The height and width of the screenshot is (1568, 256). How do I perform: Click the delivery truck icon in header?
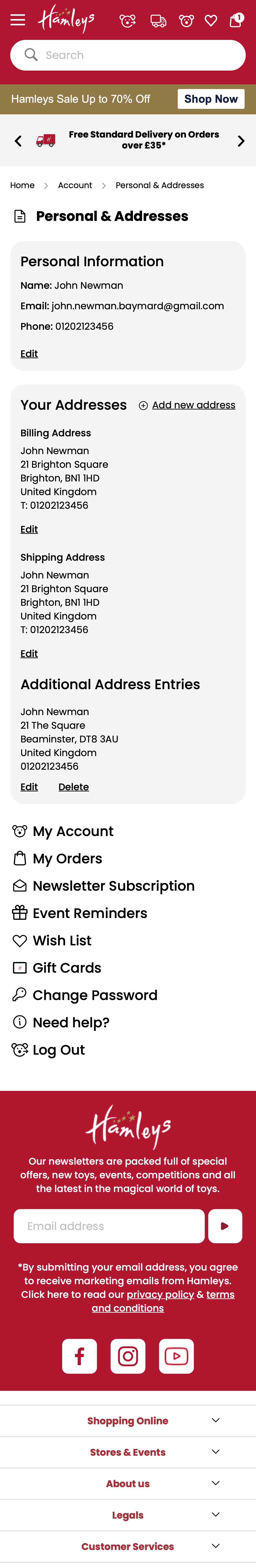click(158, 21)
